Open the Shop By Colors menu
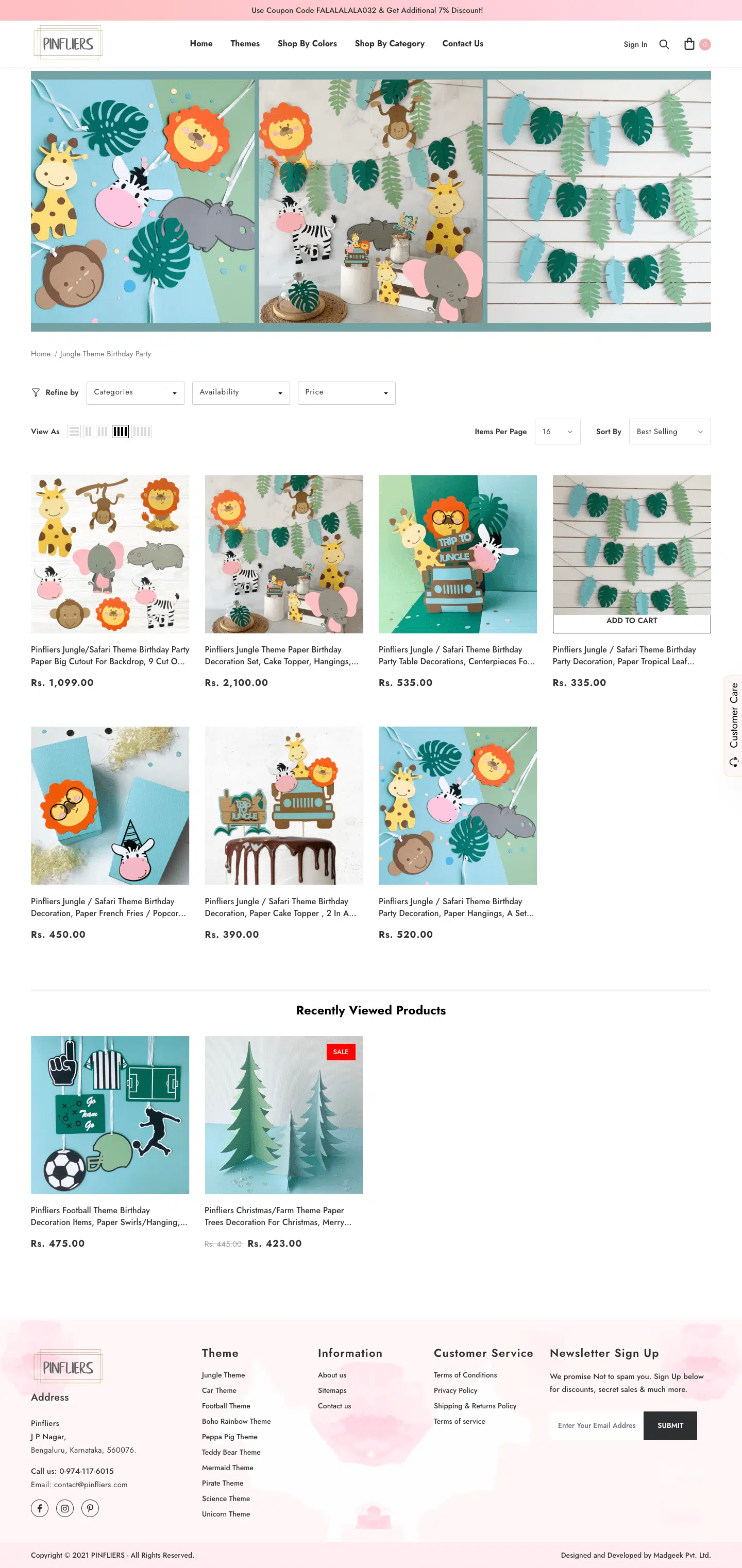The image size is (742, 1568). point(307,44)
